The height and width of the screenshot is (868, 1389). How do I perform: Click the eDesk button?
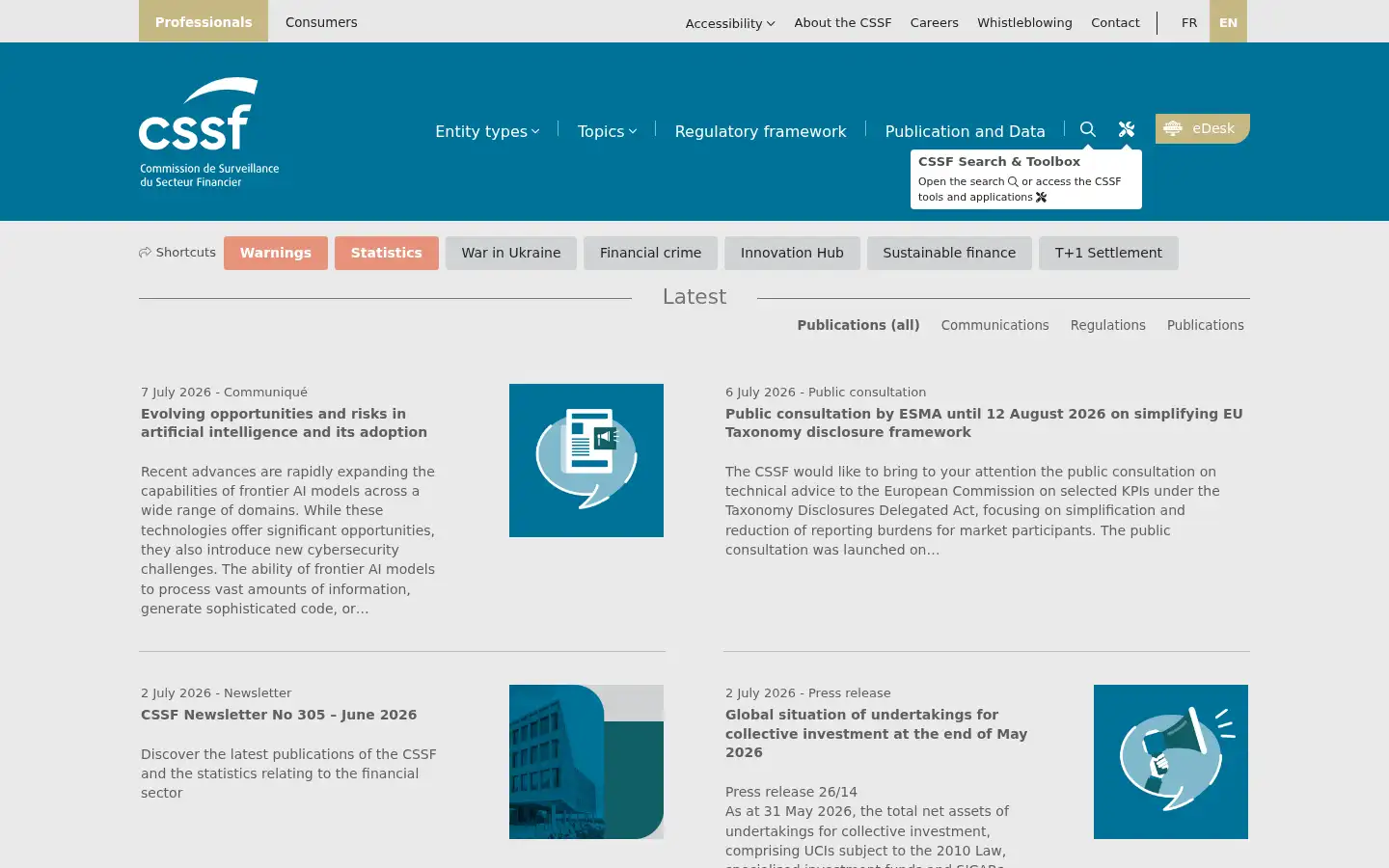click(x=1203, y=128)
